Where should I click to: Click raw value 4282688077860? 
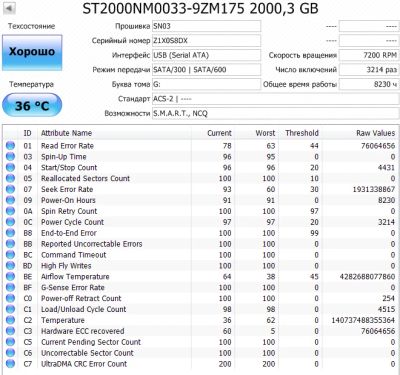367,277
